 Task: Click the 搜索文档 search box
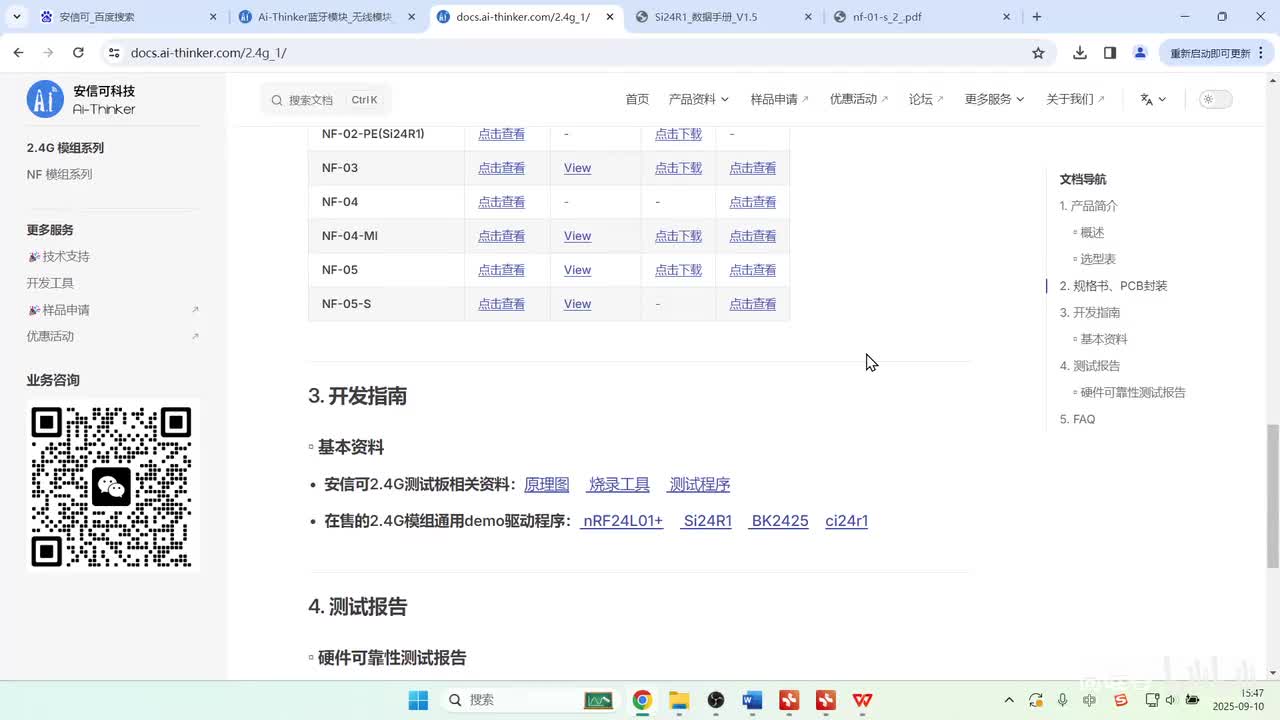point(326,100)
